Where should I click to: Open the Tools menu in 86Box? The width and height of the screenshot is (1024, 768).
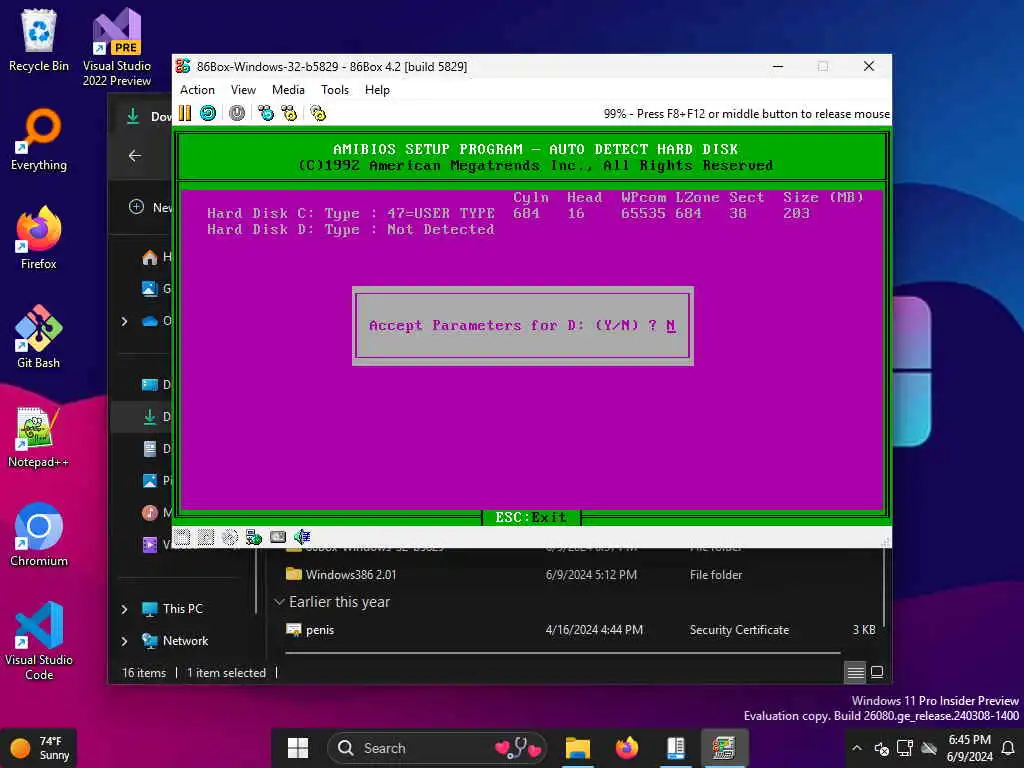[x=335, y=90]
